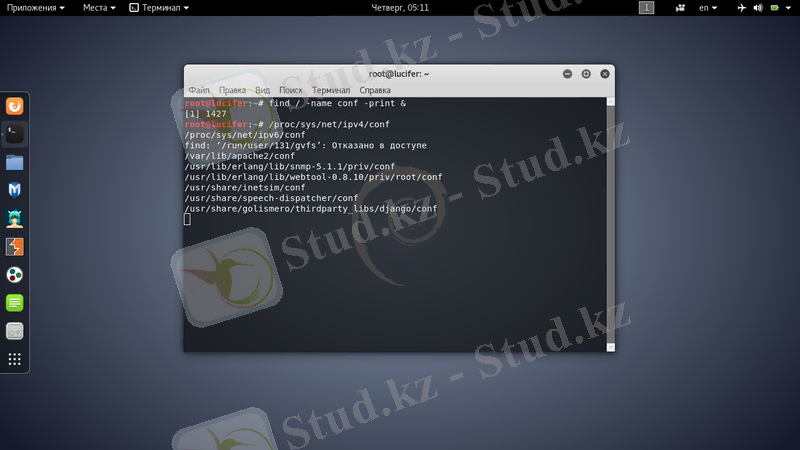Screen dimensions: 800x450
Task: Open the Терминал app menu in top bar
Action: pyautogui.click(x=159, y=8)
